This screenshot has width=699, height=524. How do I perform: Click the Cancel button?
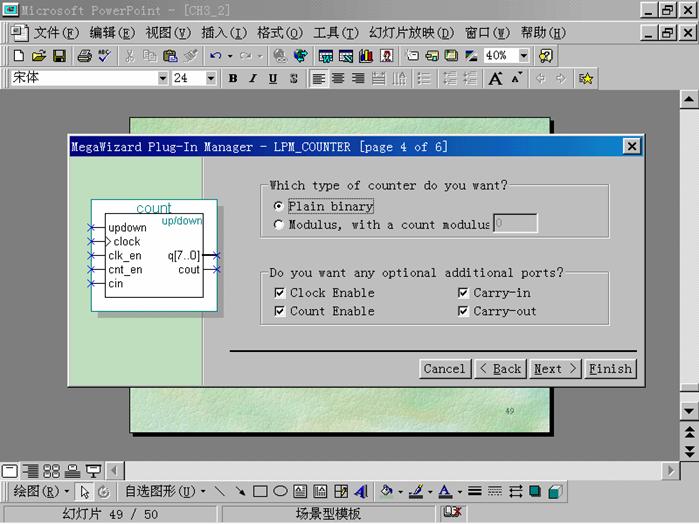pyautogui.click(x=445, y=369)
